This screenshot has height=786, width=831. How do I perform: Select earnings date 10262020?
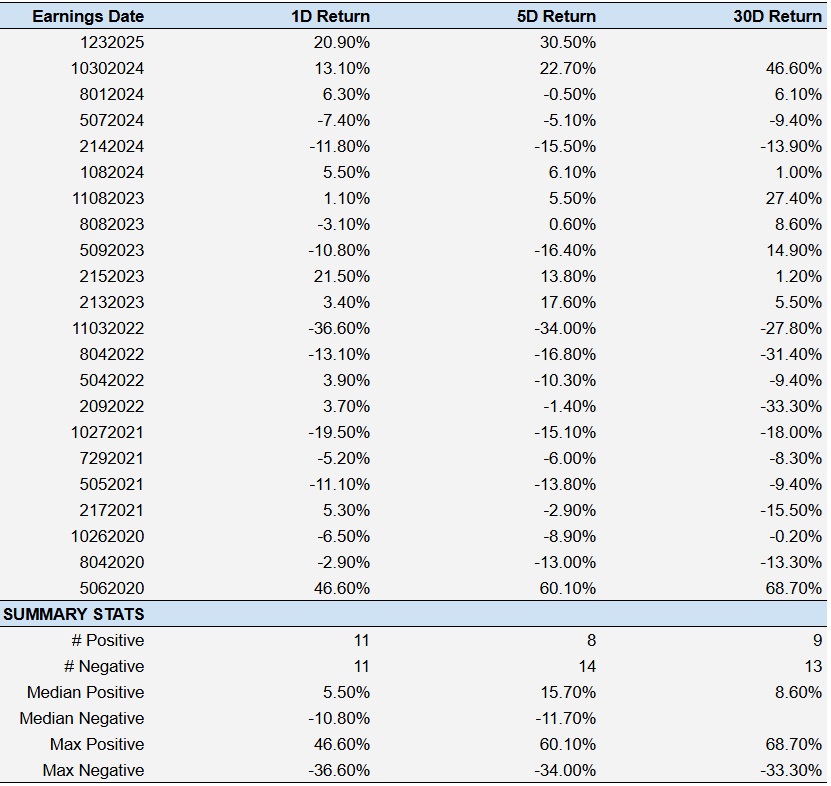pos(108,536)
